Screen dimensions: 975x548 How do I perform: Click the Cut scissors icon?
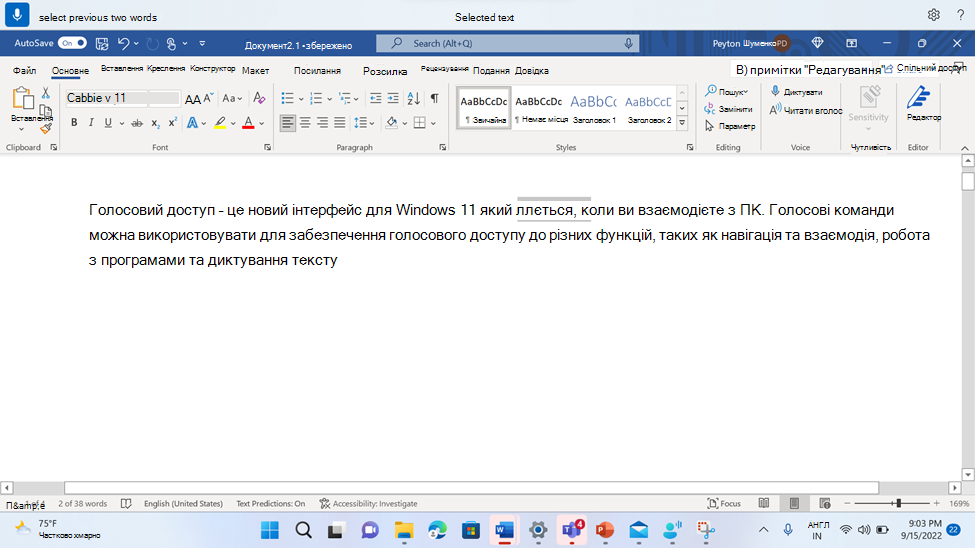coord(45,93)
